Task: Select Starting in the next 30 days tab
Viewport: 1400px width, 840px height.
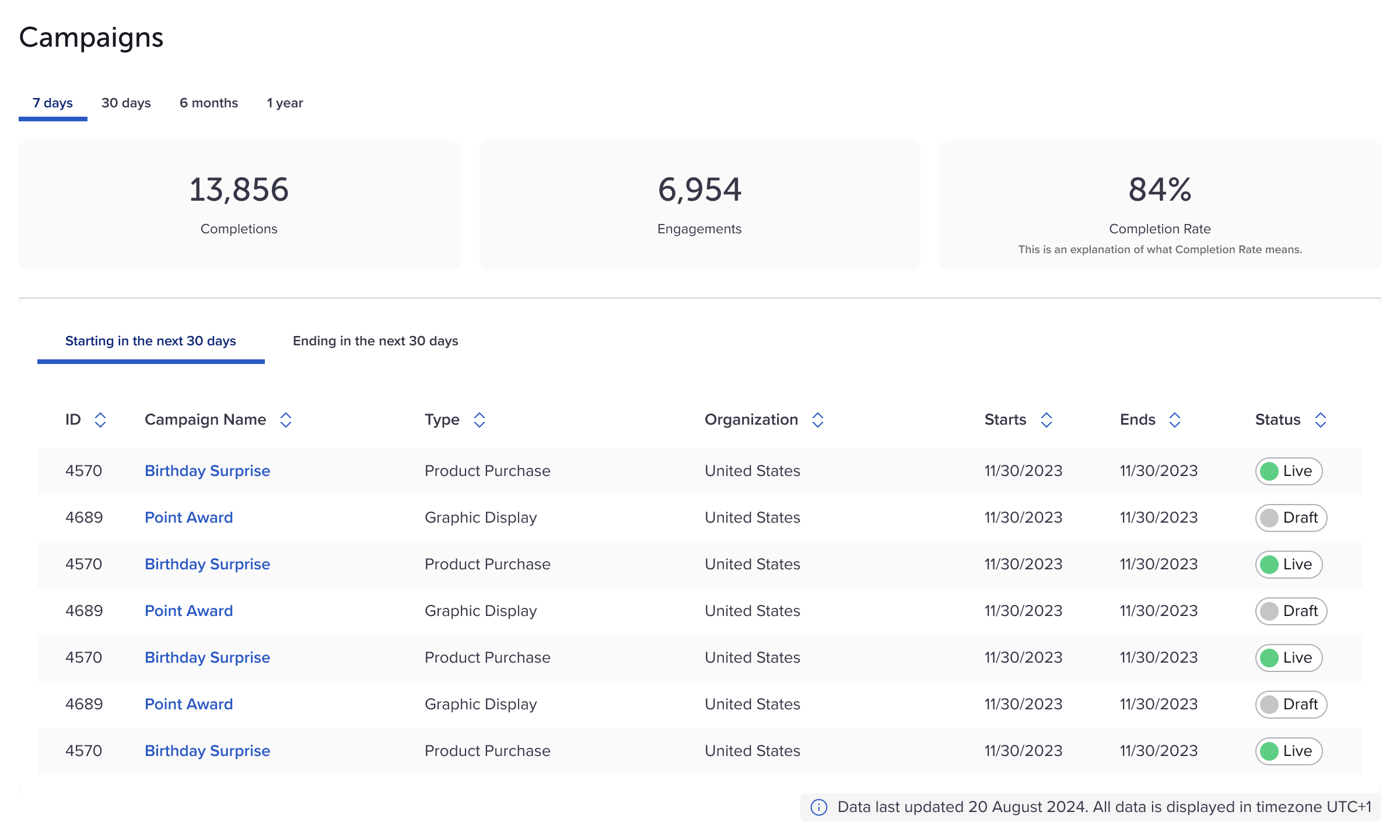Action: coord(150,341)
